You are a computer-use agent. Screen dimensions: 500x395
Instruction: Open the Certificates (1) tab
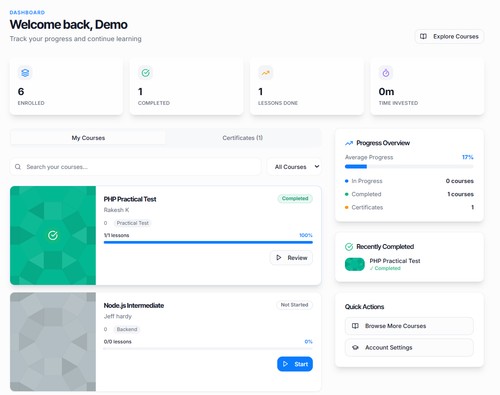click(x=242, y=138)
